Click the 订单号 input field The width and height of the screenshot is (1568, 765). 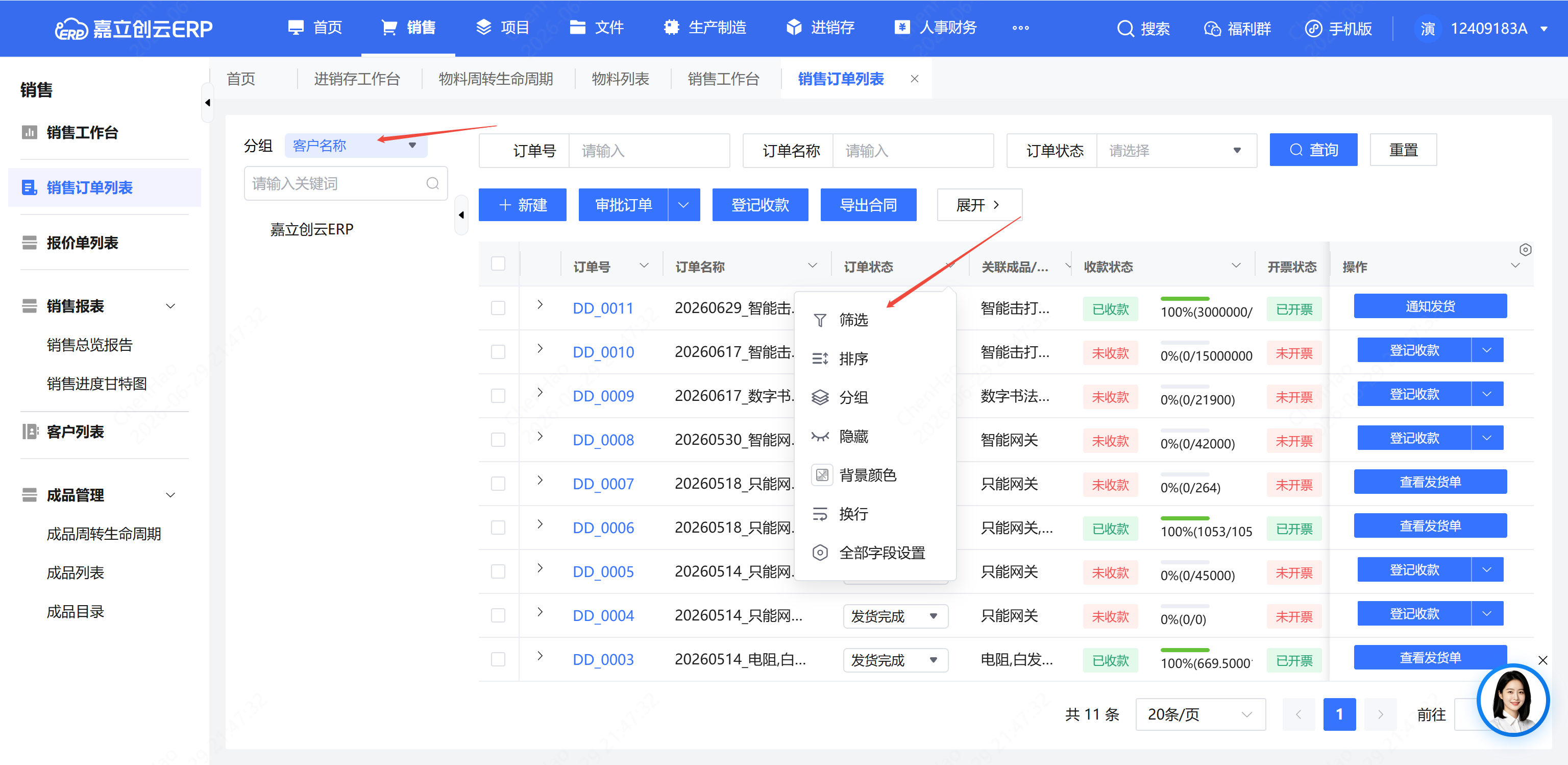[648, 151]
